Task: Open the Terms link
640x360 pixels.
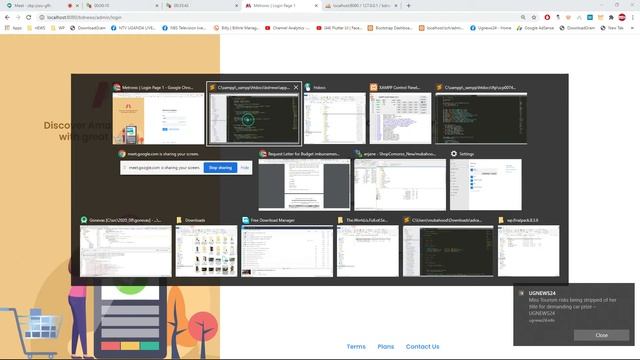Action: [356, 347]
